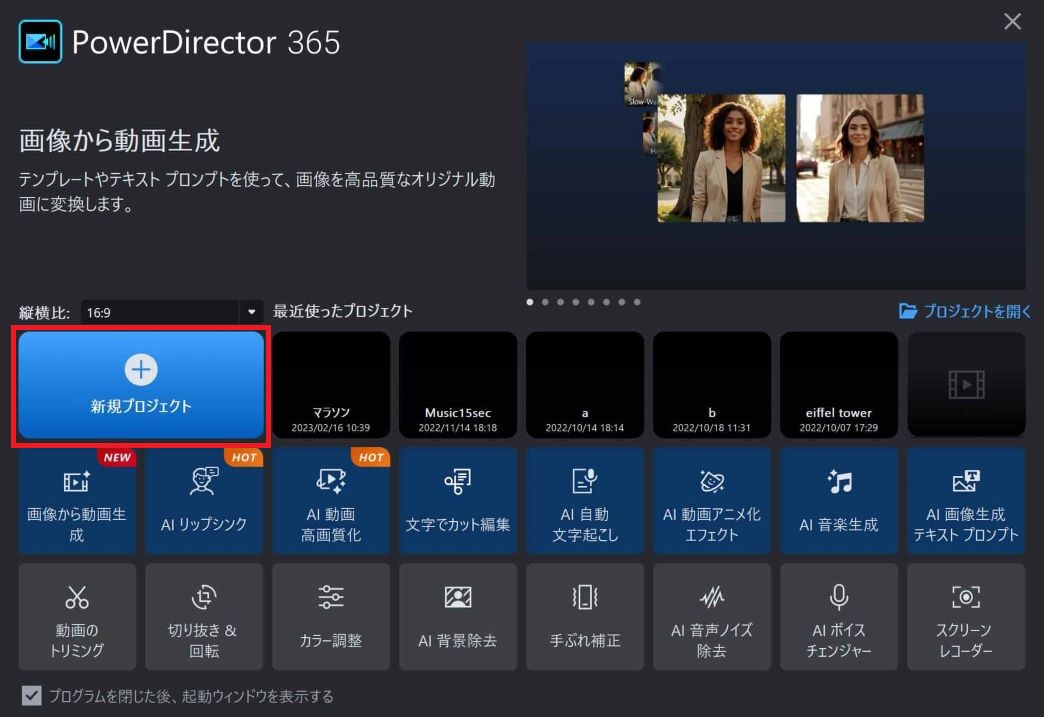The height and width of the screenshot is (717, 1044).
Task: Click the 画像から動画生成 heading
Action: tap(119, 140)
